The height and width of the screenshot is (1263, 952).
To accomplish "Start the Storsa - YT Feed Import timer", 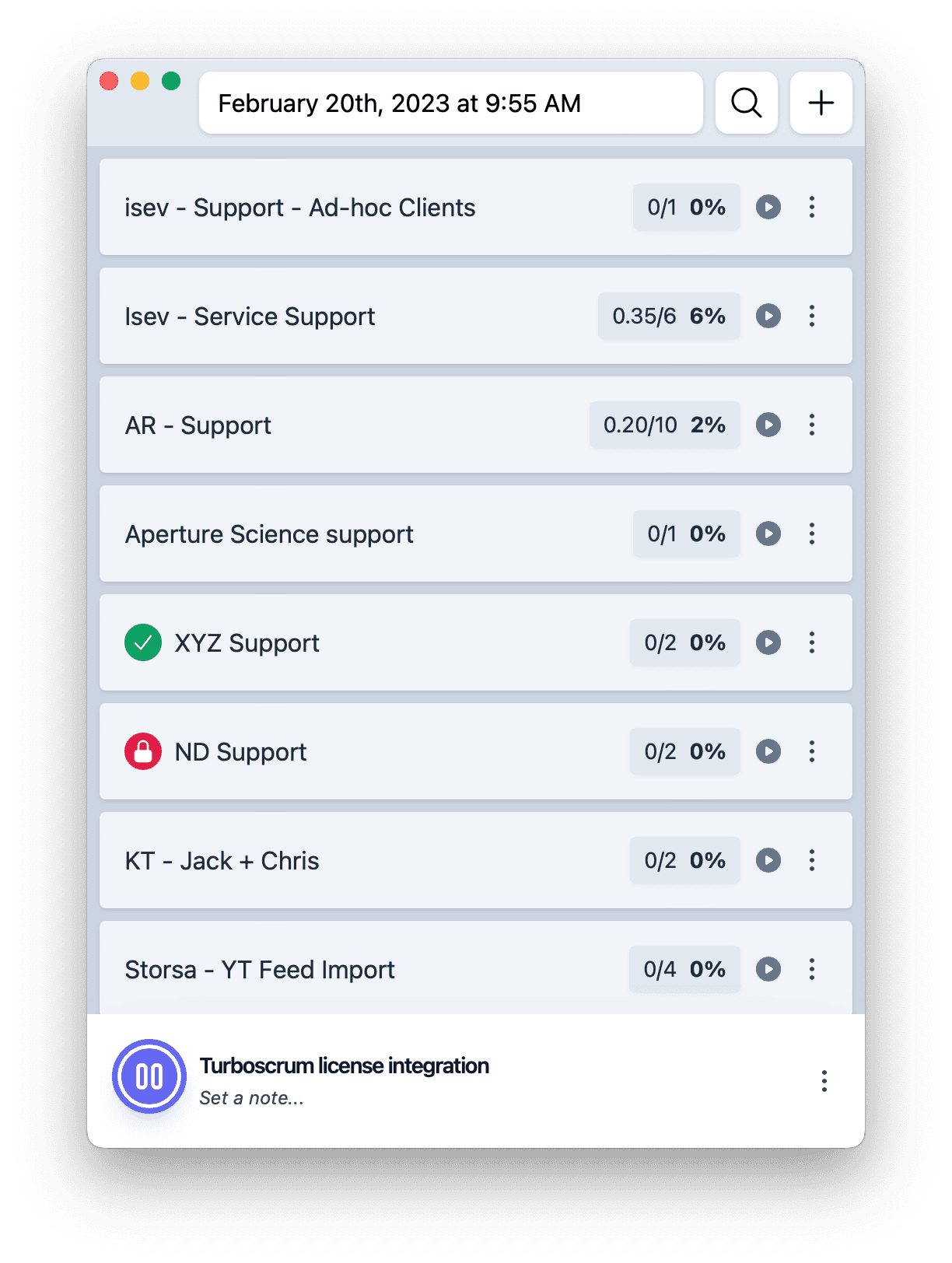I will [768, 969].
